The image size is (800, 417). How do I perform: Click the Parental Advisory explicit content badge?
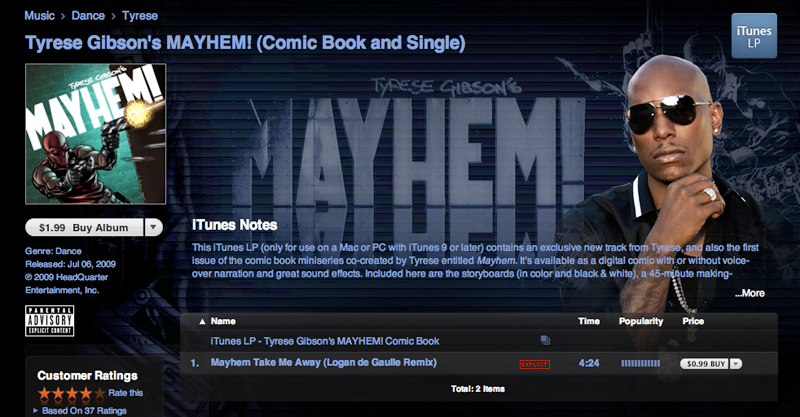tap(49, 321)
